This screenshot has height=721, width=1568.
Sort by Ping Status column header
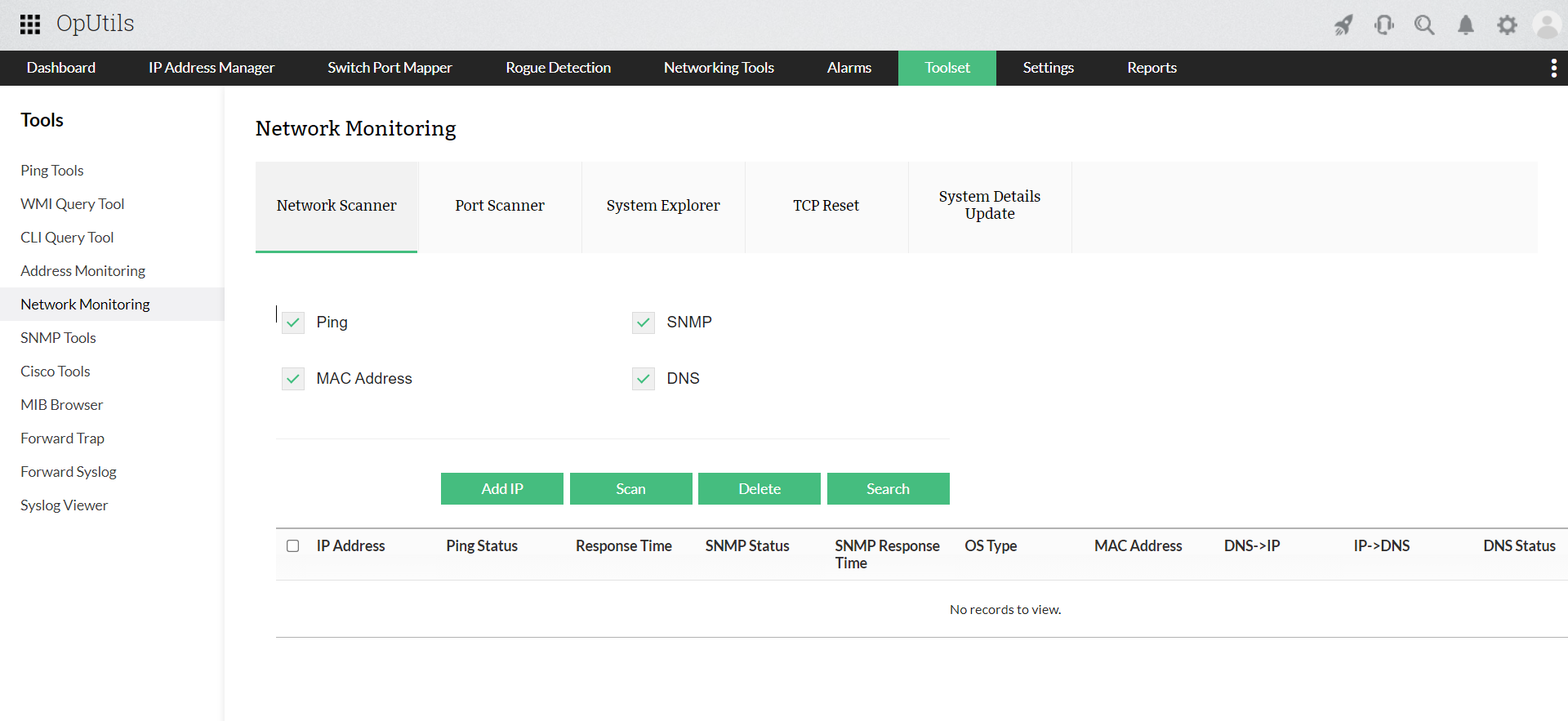[x=482, y=546]
